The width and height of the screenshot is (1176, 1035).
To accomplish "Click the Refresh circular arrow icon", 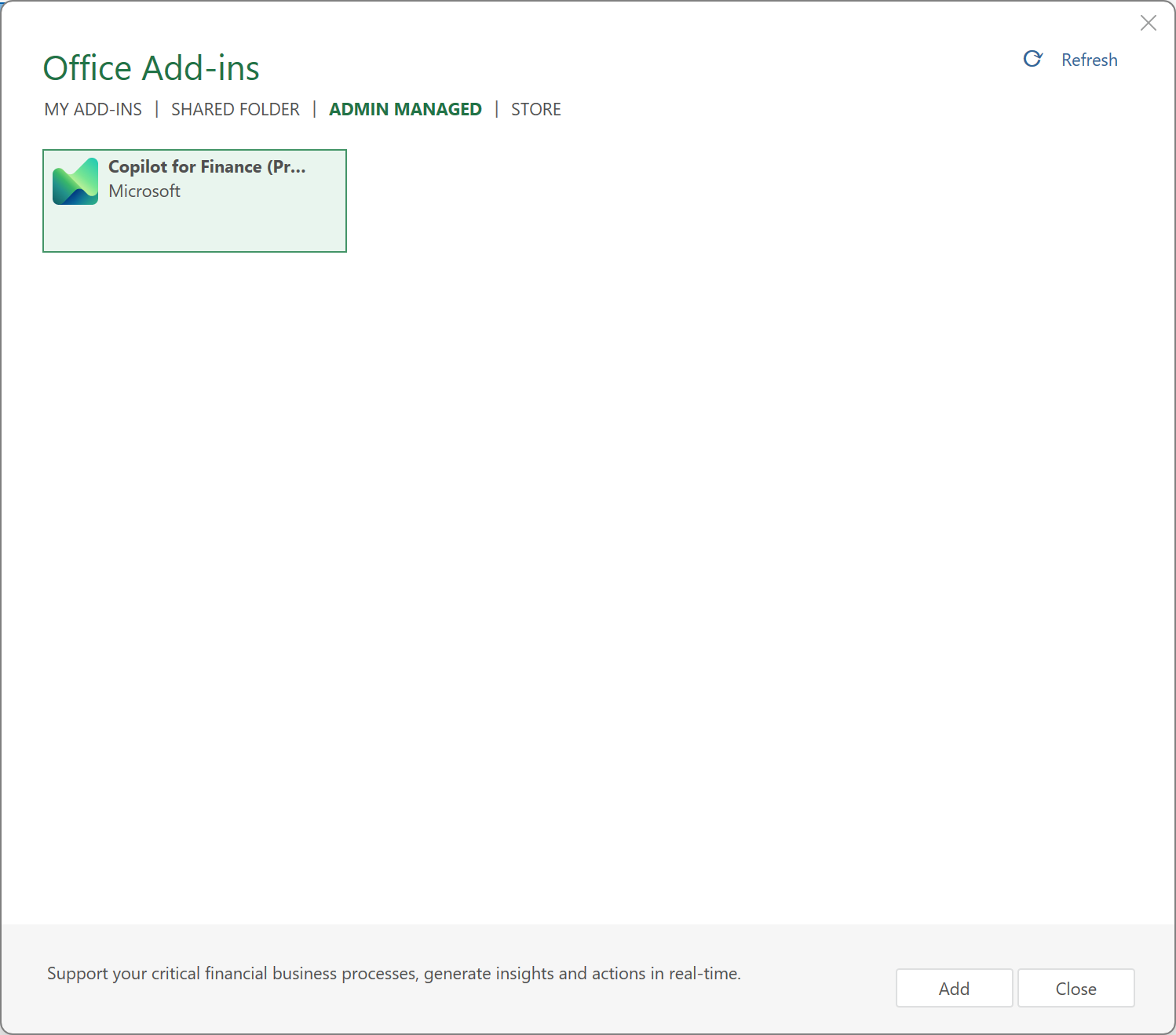I will [x=1032, y=59].
